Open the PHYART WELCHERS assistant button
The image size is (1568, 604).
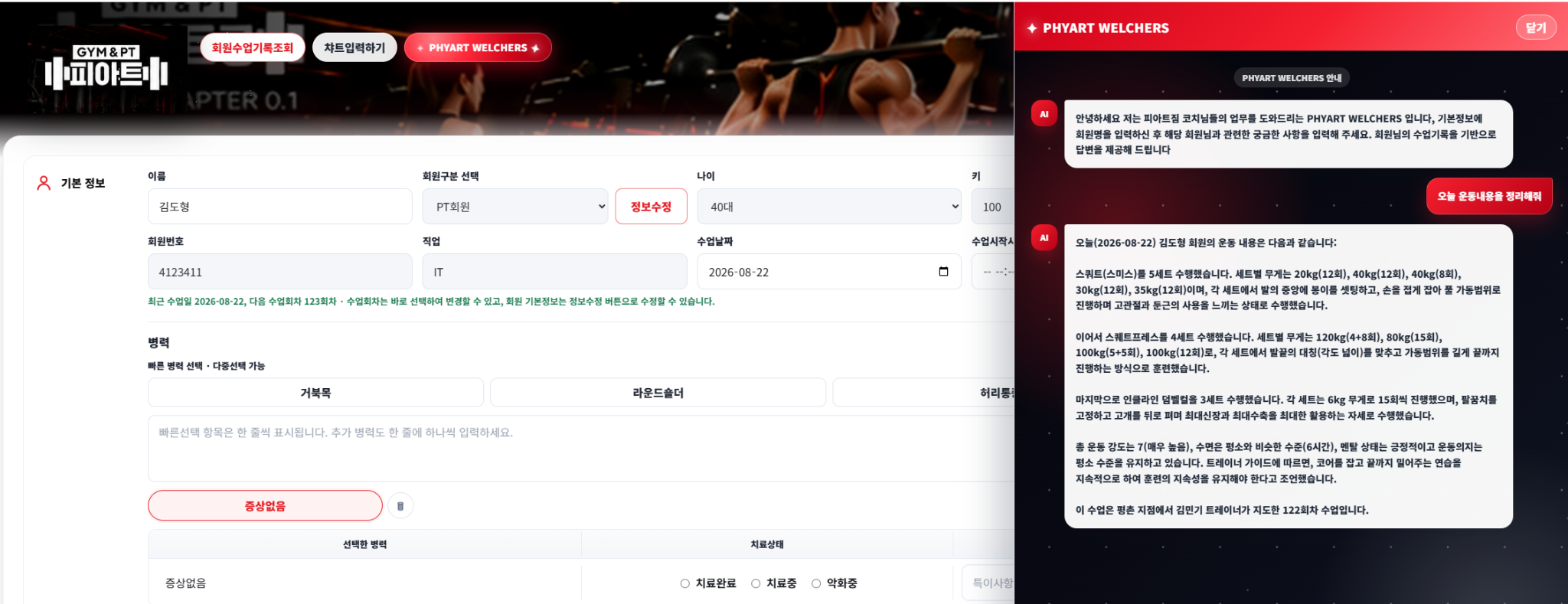coord(478,47)
